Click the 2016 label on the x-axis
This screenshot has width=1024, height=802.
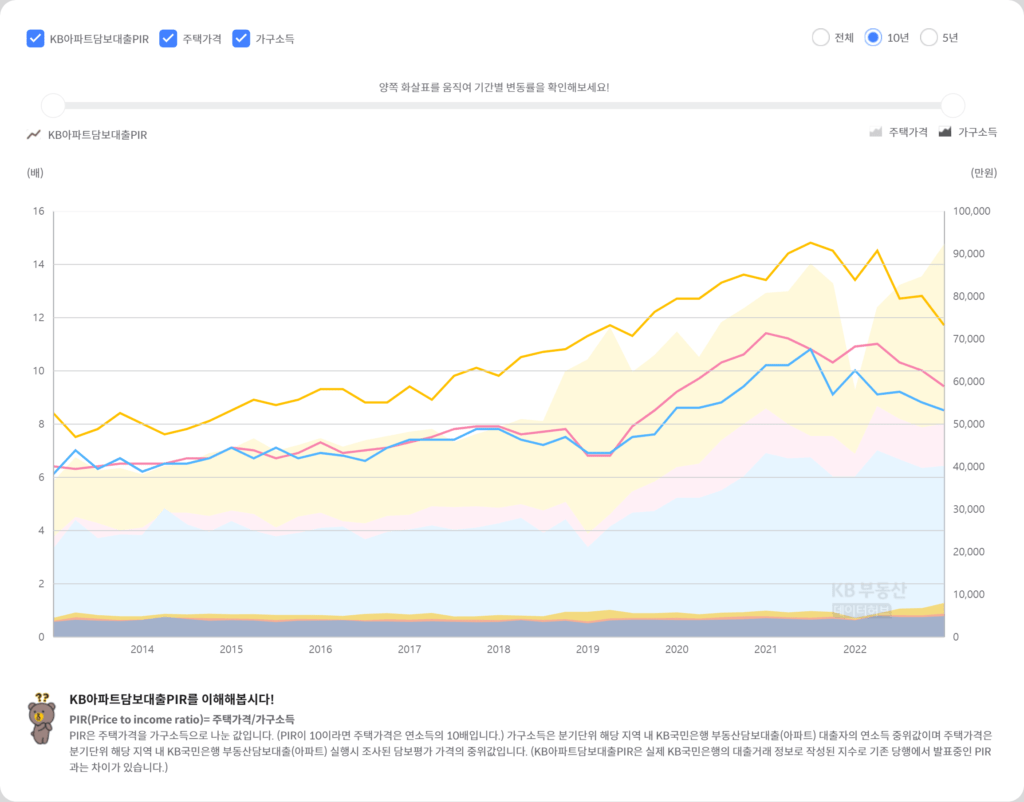pos(320,649)
